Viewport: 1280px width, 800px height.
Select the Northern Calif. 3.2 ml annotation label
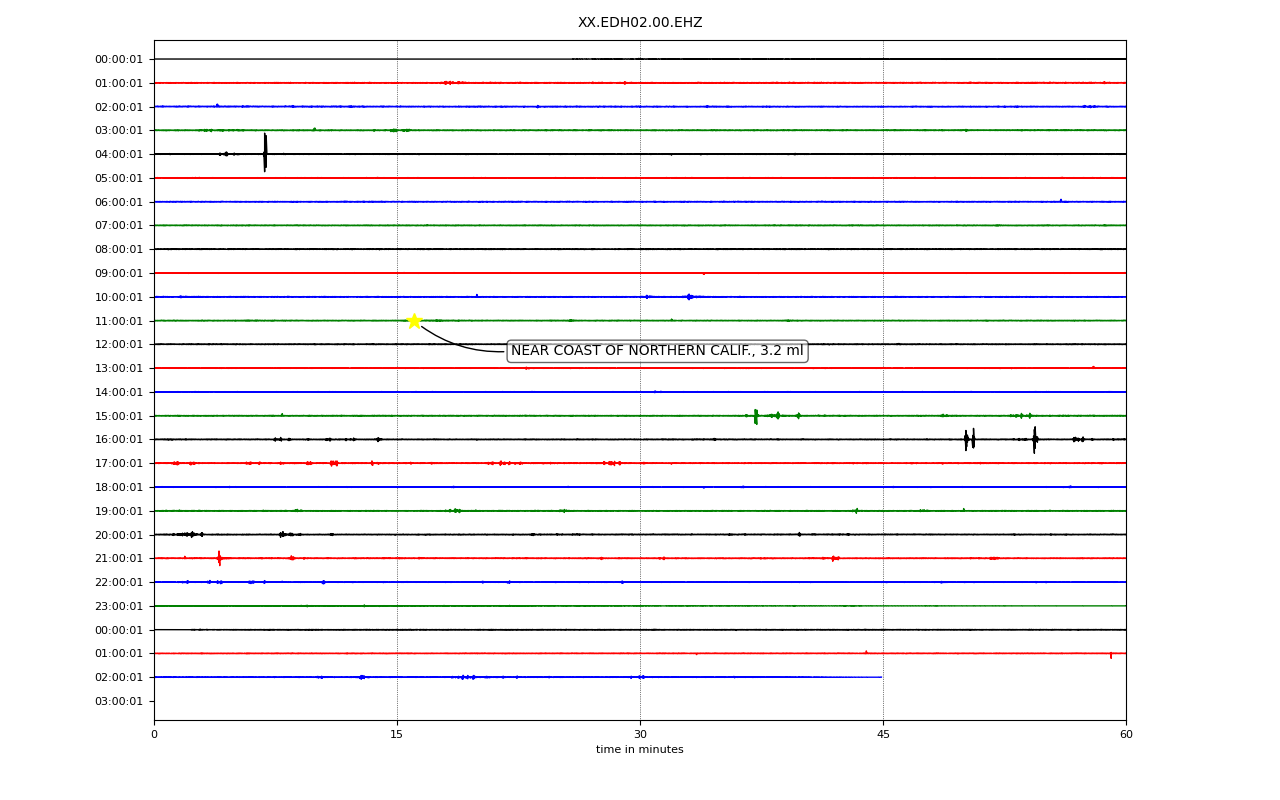click(x=657, y=351)
